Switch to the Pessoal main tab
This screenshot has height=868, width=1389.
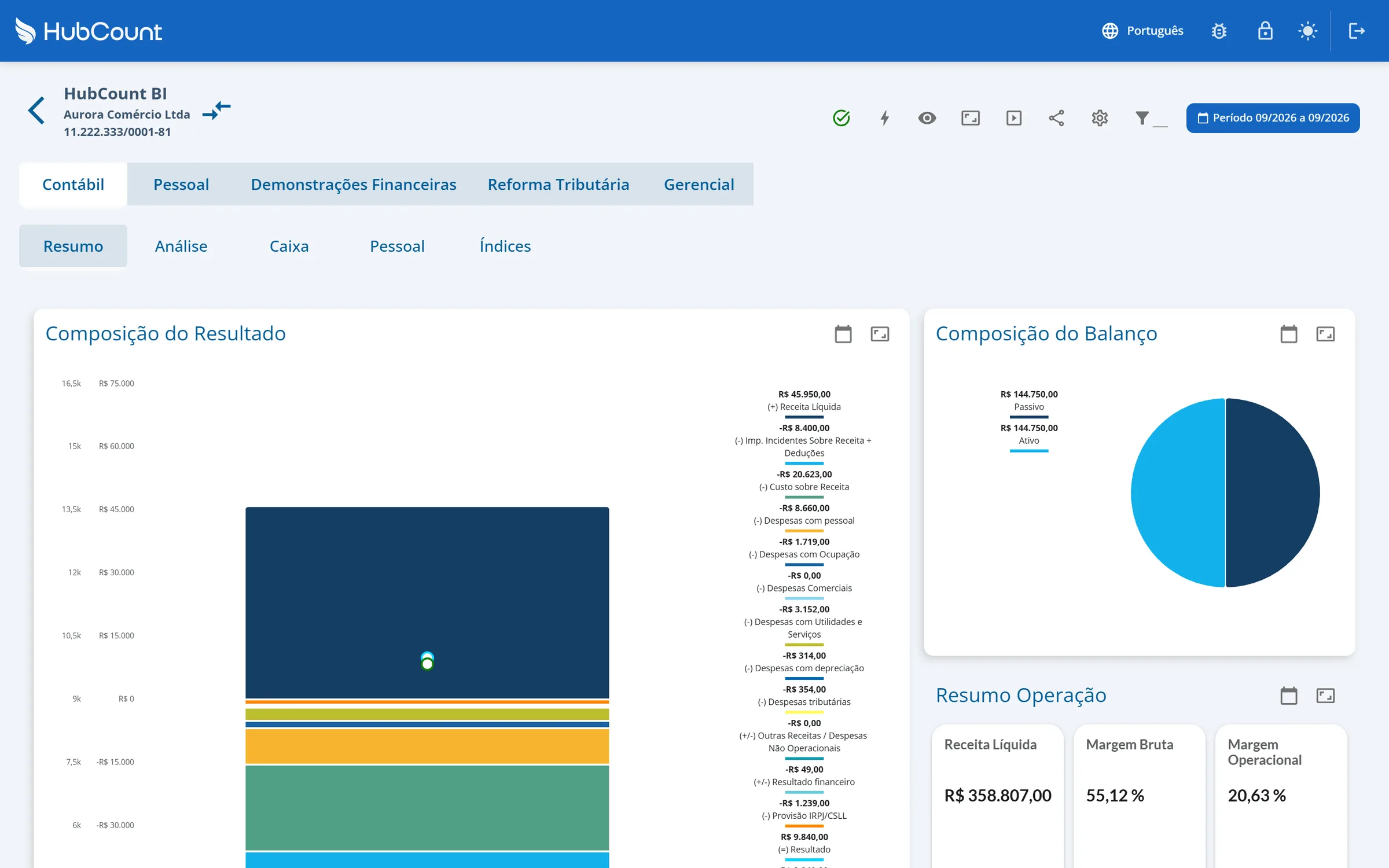click(181, 184)
